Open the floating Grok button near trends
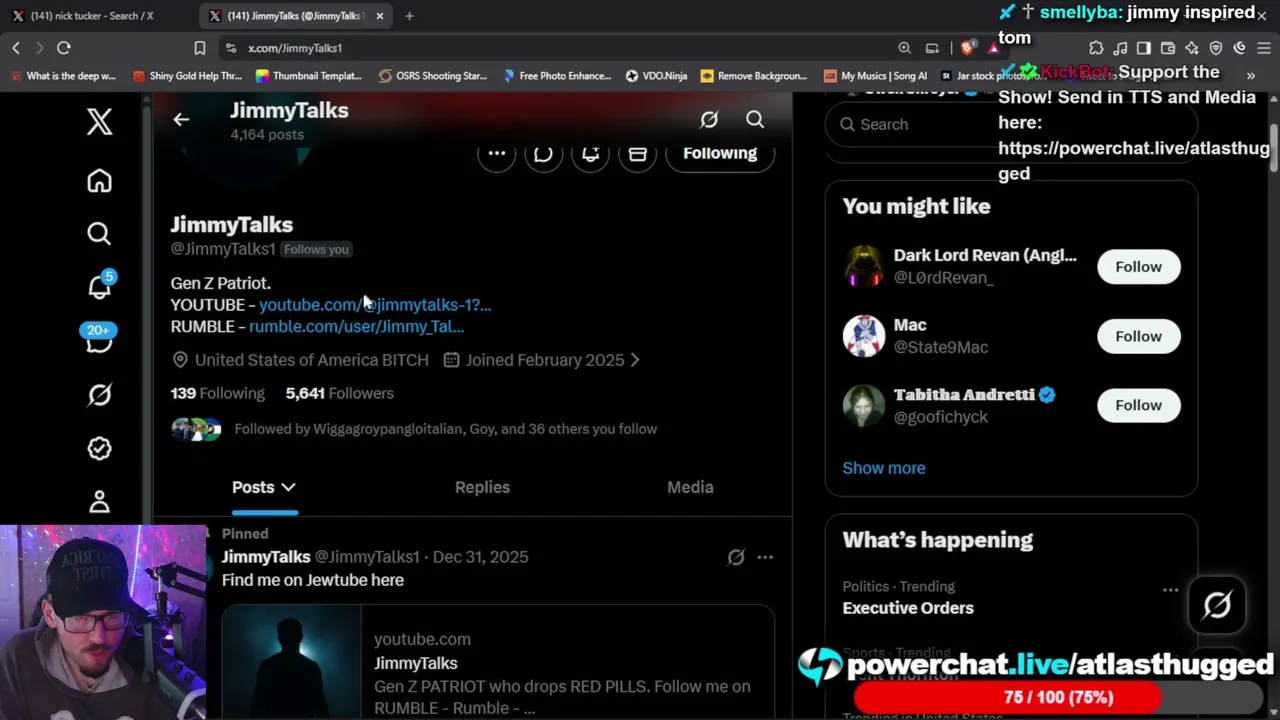 pyautogui.click(x=1217, y=605)
